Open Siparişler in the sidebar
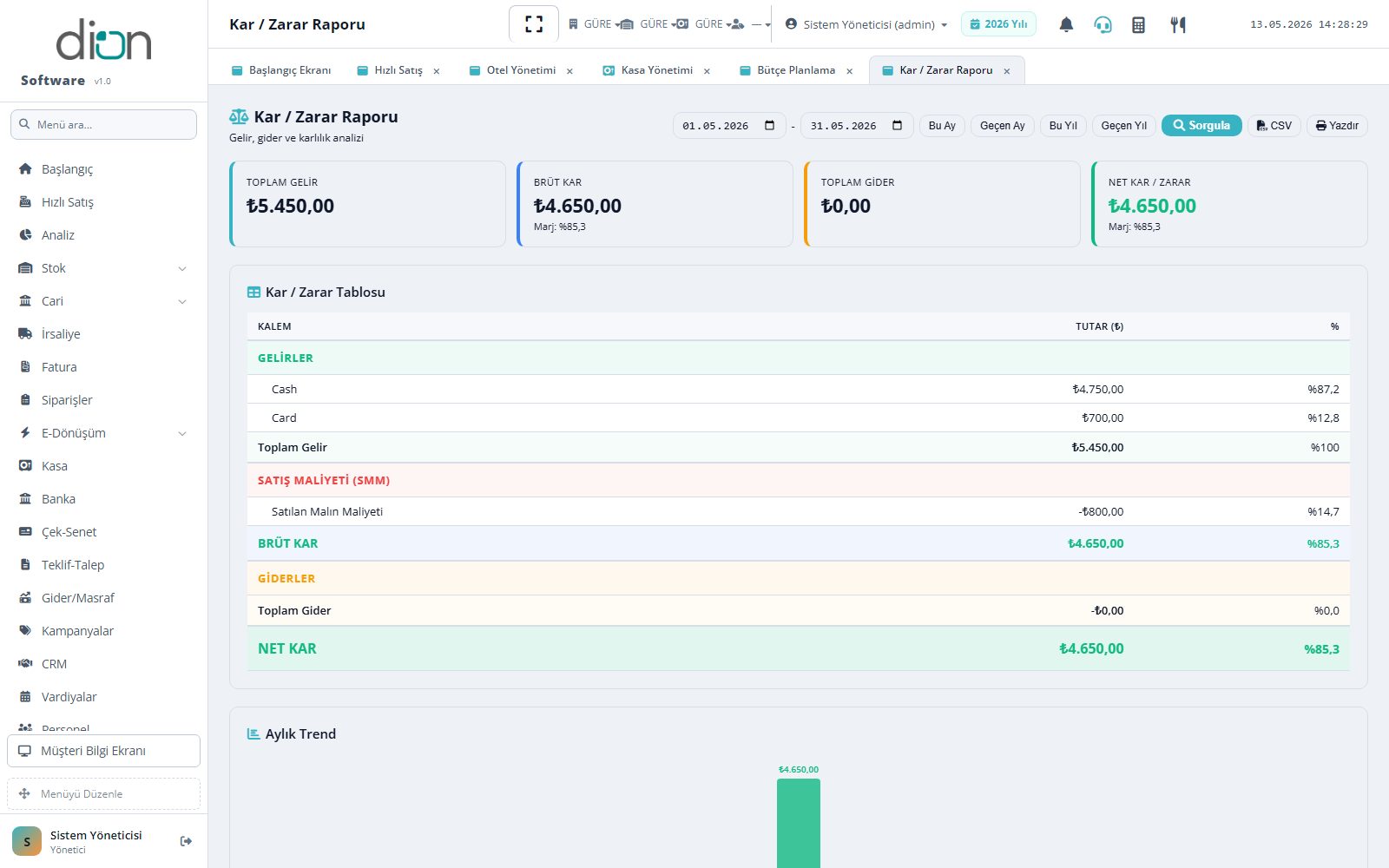The height and width of the screenshot is (868, 1389). point(104,400)
